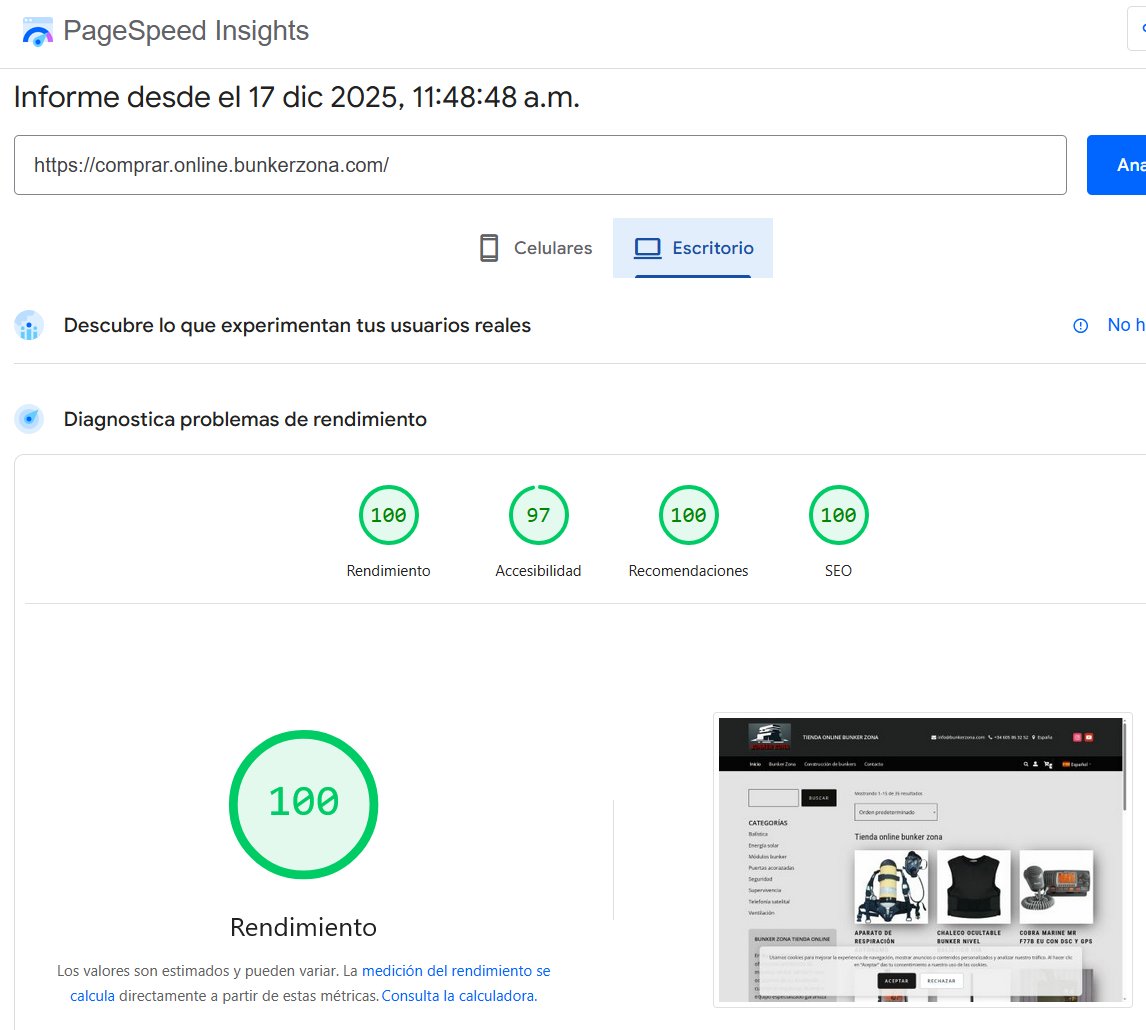Screen dimensions: 1146x1030
Task: Click the PageSpeed Insights logo icon
Action: [38, 32]
